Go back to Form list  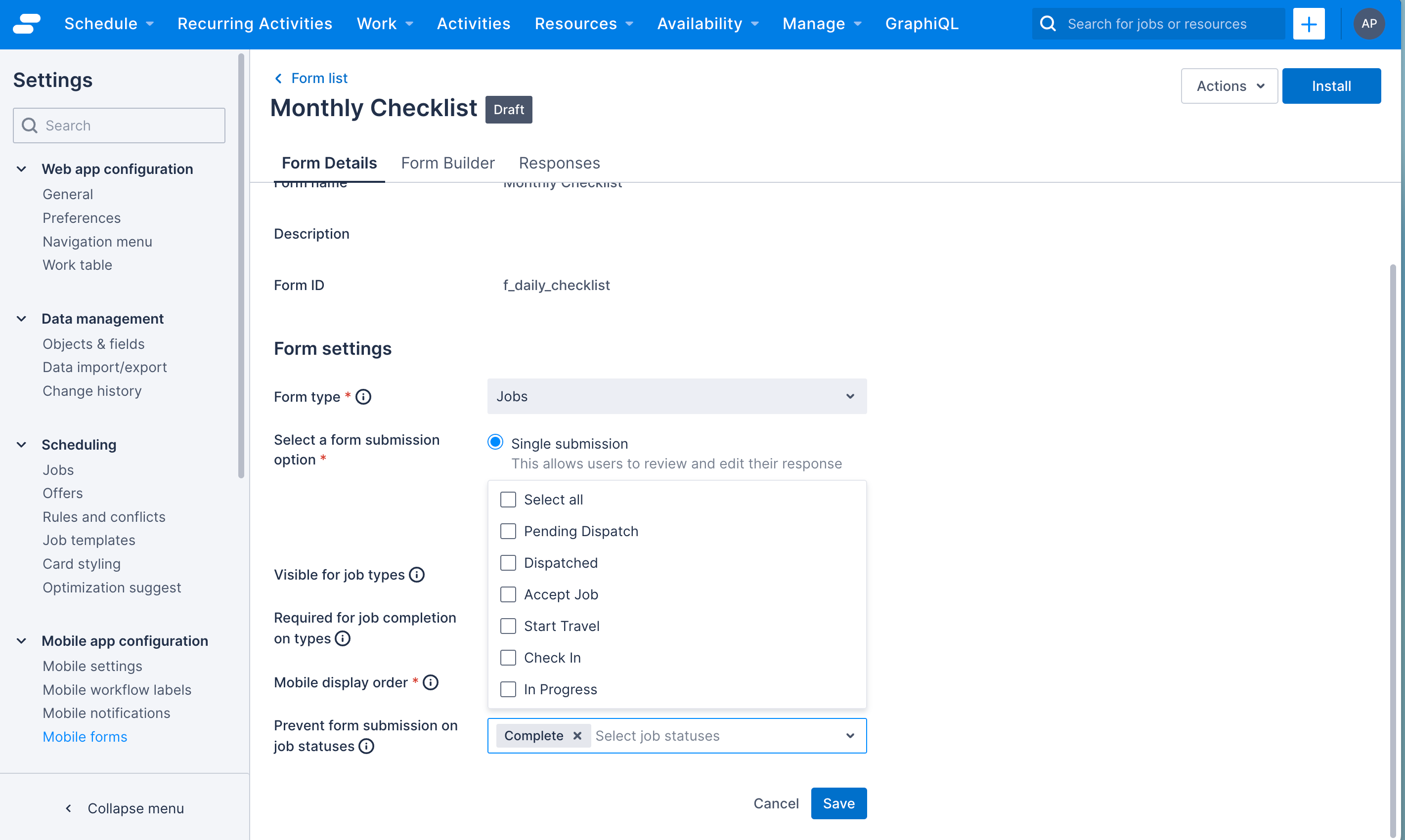pyautogui.click(x=319, y=78)
